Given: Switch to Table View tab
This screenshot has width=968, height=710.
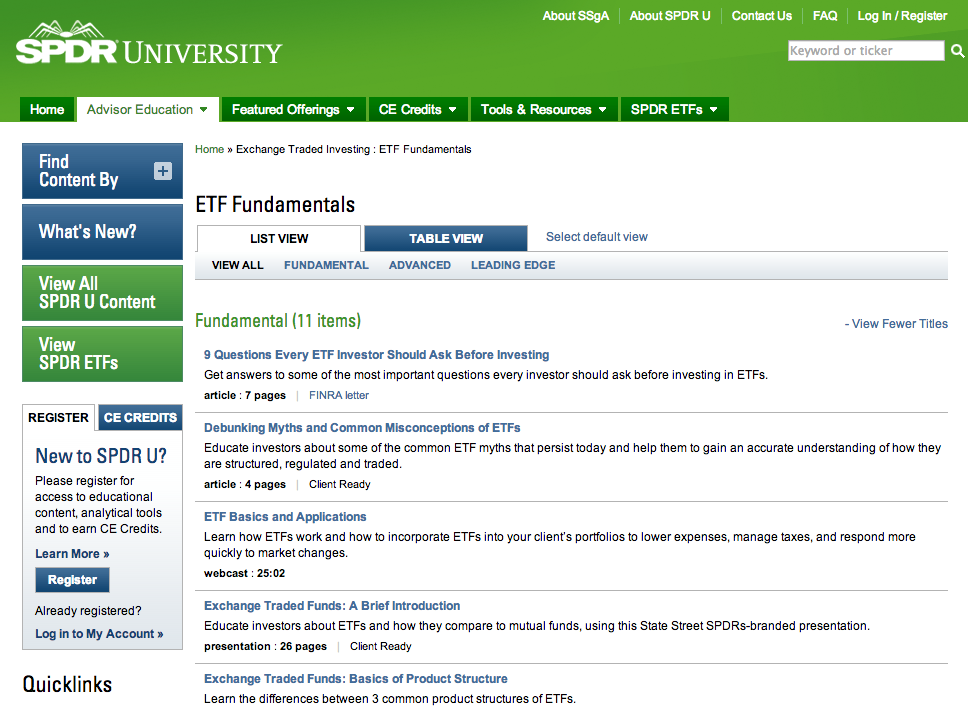Looking at the screenshot, I should point(446,238).
